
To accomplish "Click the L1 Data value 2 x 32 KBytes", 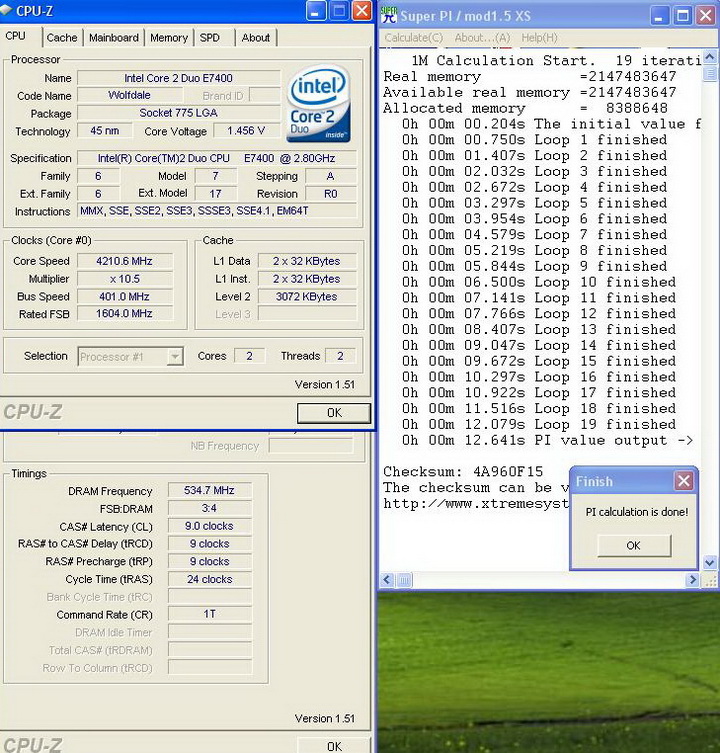I will coord(306,261).
